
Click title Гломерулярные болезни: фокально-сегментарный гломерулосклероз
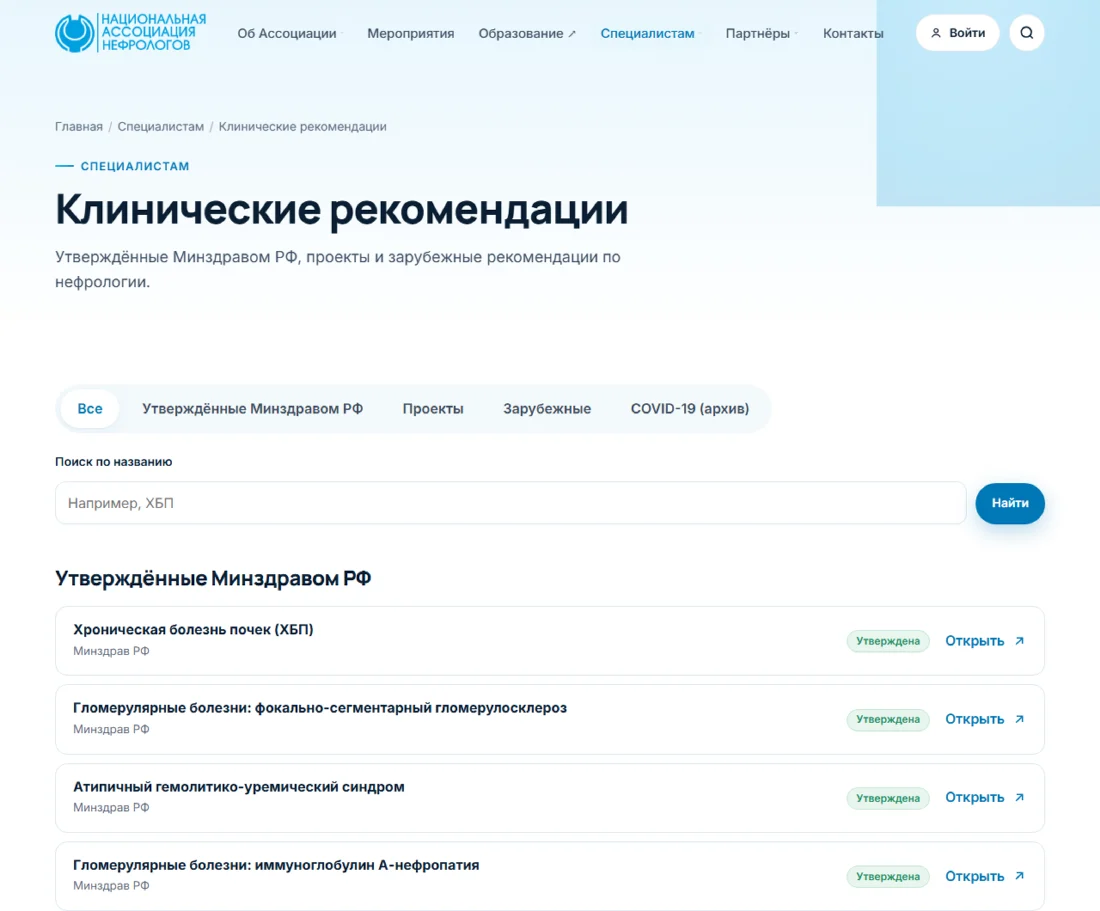pos(320,708)
